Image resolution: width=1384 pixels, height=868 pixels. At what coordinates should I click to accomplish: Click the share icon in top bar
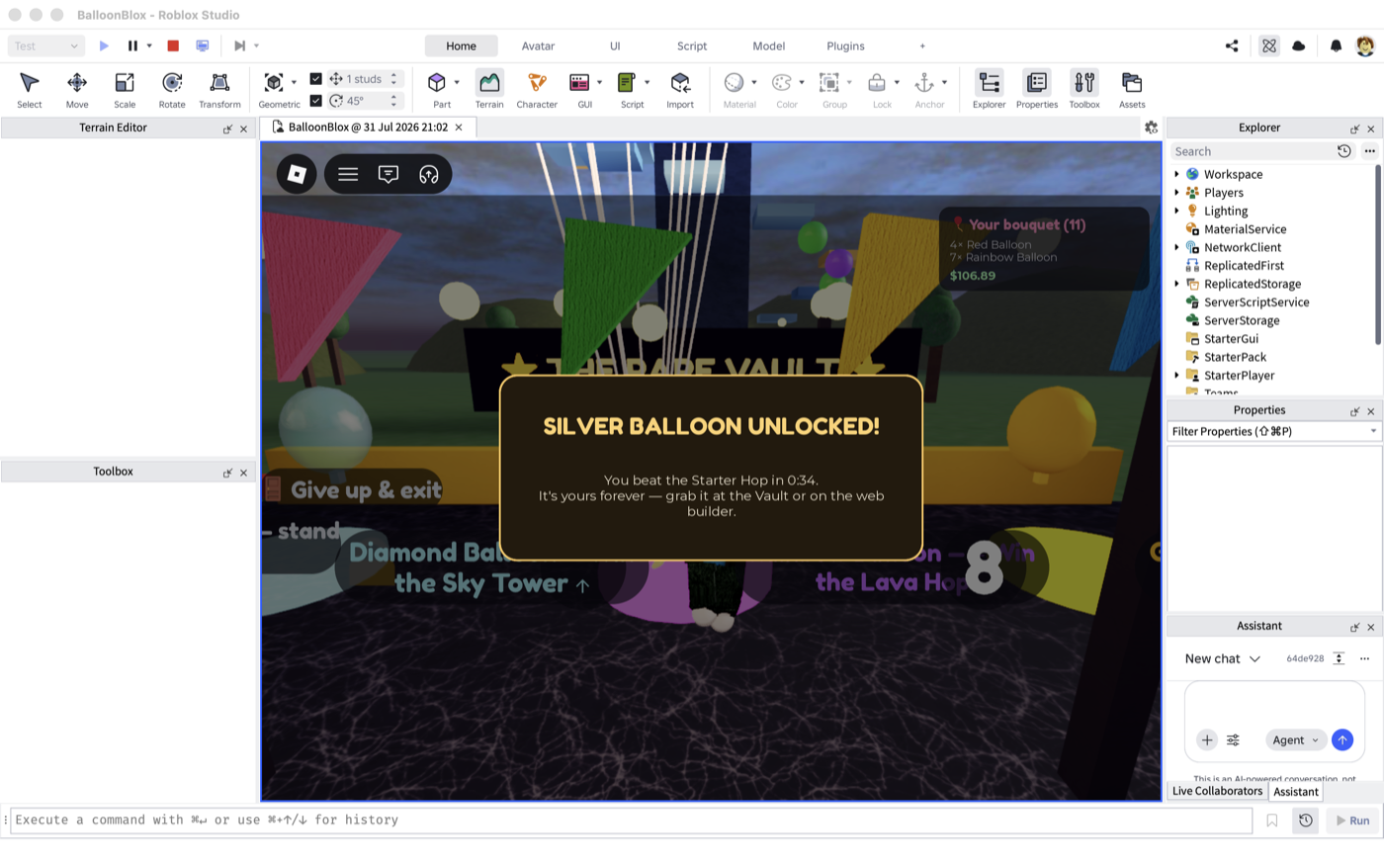click(1232, 45)
